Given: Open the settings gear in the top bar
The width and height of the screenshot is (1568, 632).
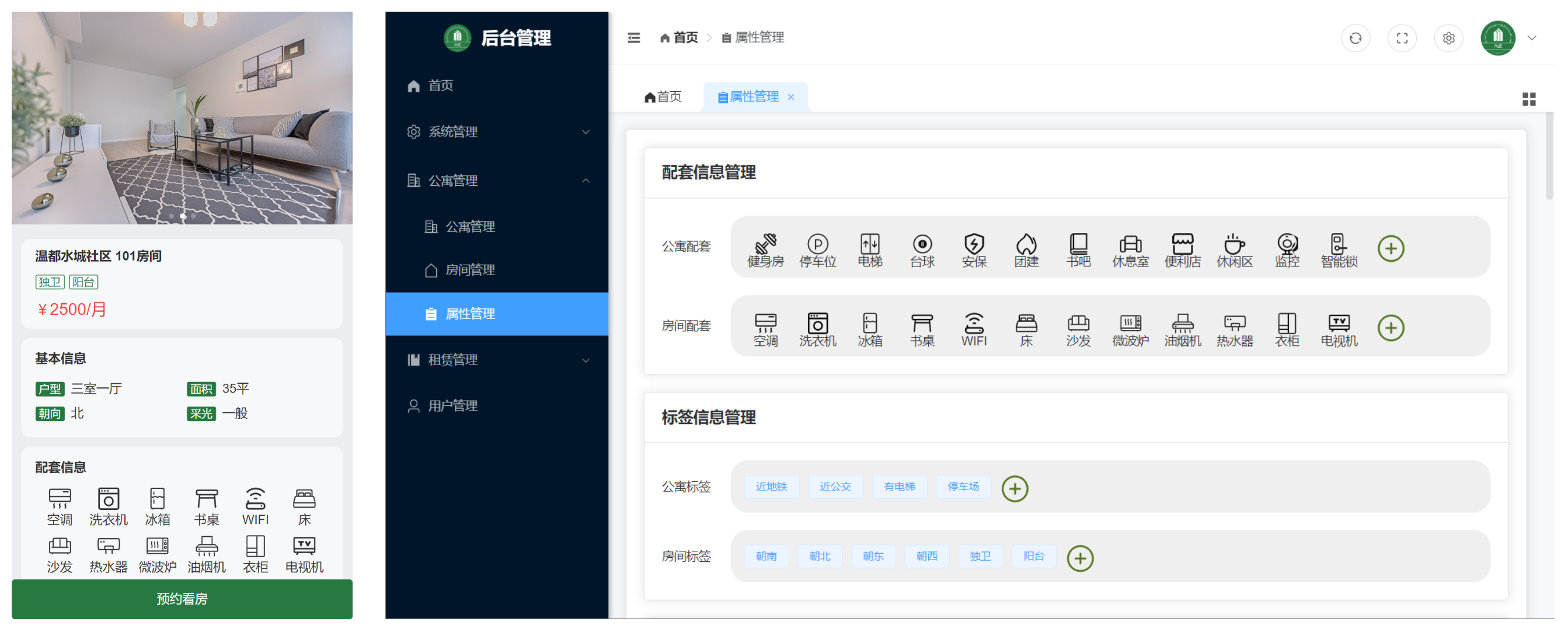Looking at the screenshot, I should (1449, 38).
